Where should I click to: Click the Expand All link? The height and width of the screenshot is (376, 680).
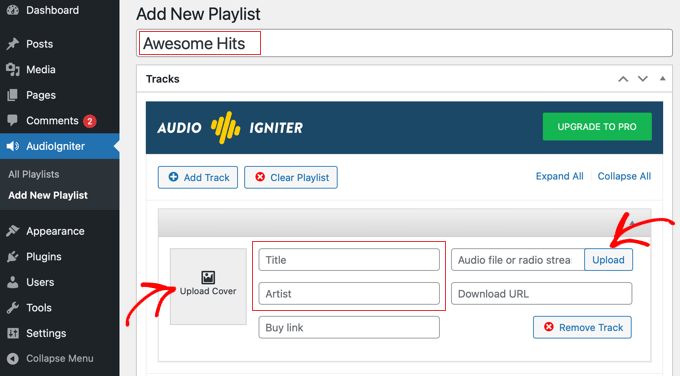pos(559,176)
